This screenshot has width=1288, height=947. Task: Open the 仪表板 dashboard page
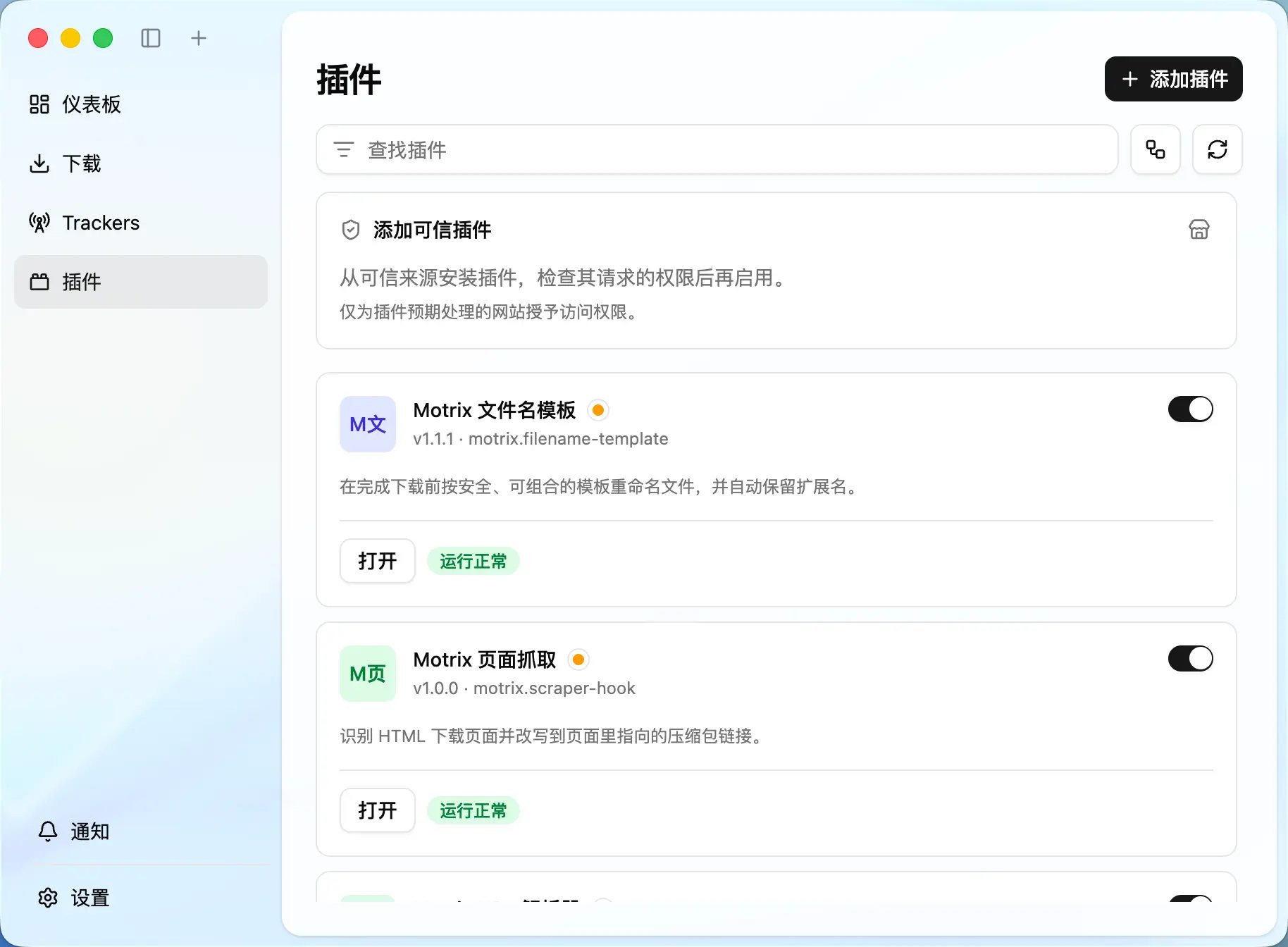click(141, 104)
